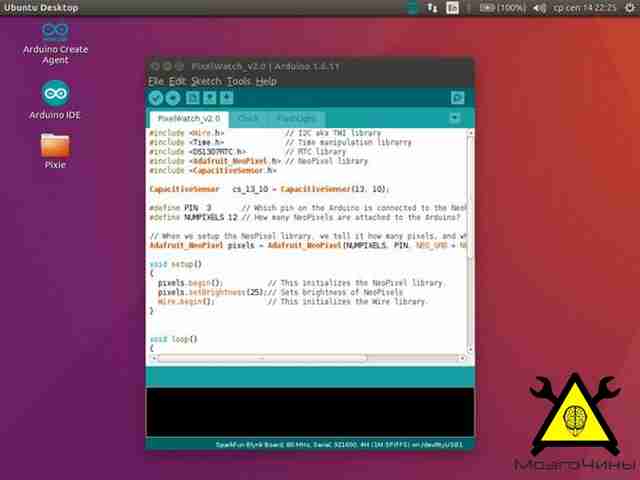Click the volume indicator in top panel

coord(539,8)
